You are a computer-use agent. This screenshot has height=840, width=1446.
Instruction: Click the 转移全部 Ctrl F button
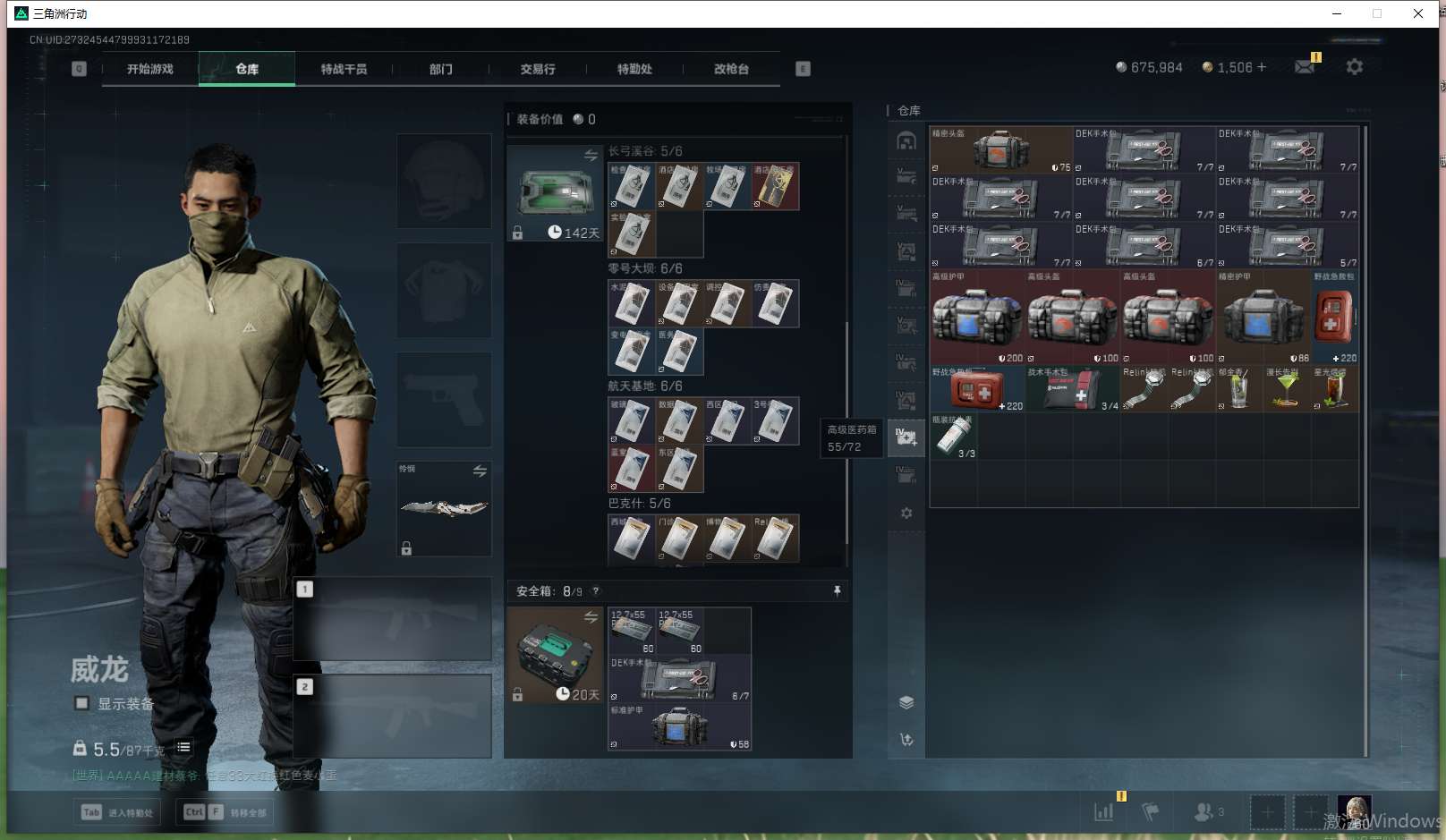(x=225, y=812)
